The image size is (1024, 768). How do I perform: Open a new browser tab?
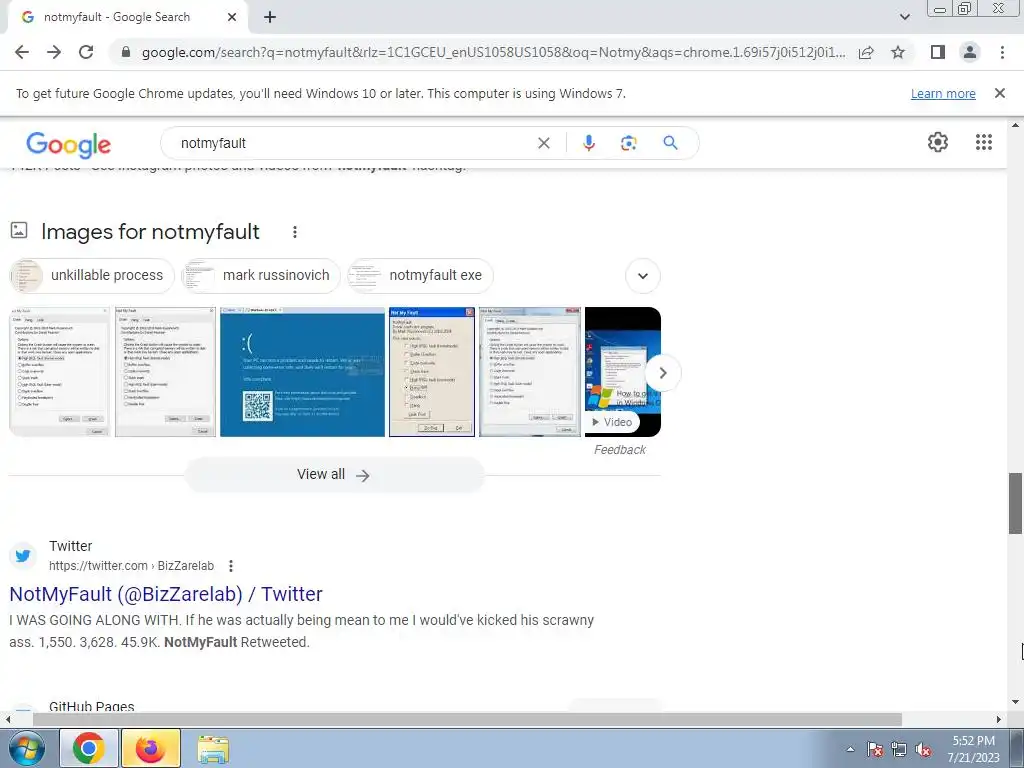[x=270, y=17]
